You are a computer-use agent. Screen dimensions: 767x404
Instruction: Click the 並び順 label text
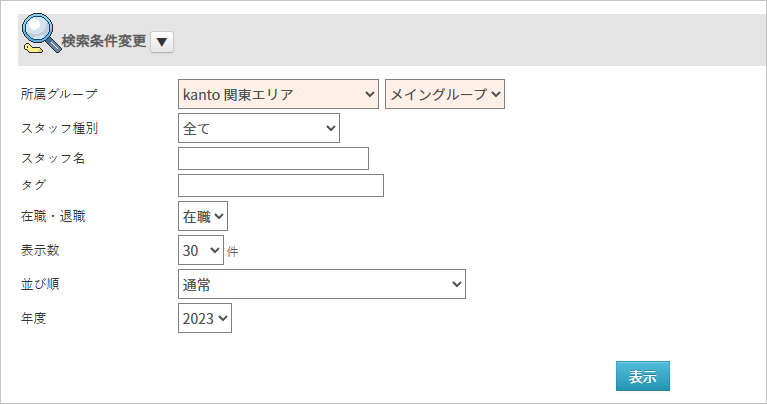point(40,284)
